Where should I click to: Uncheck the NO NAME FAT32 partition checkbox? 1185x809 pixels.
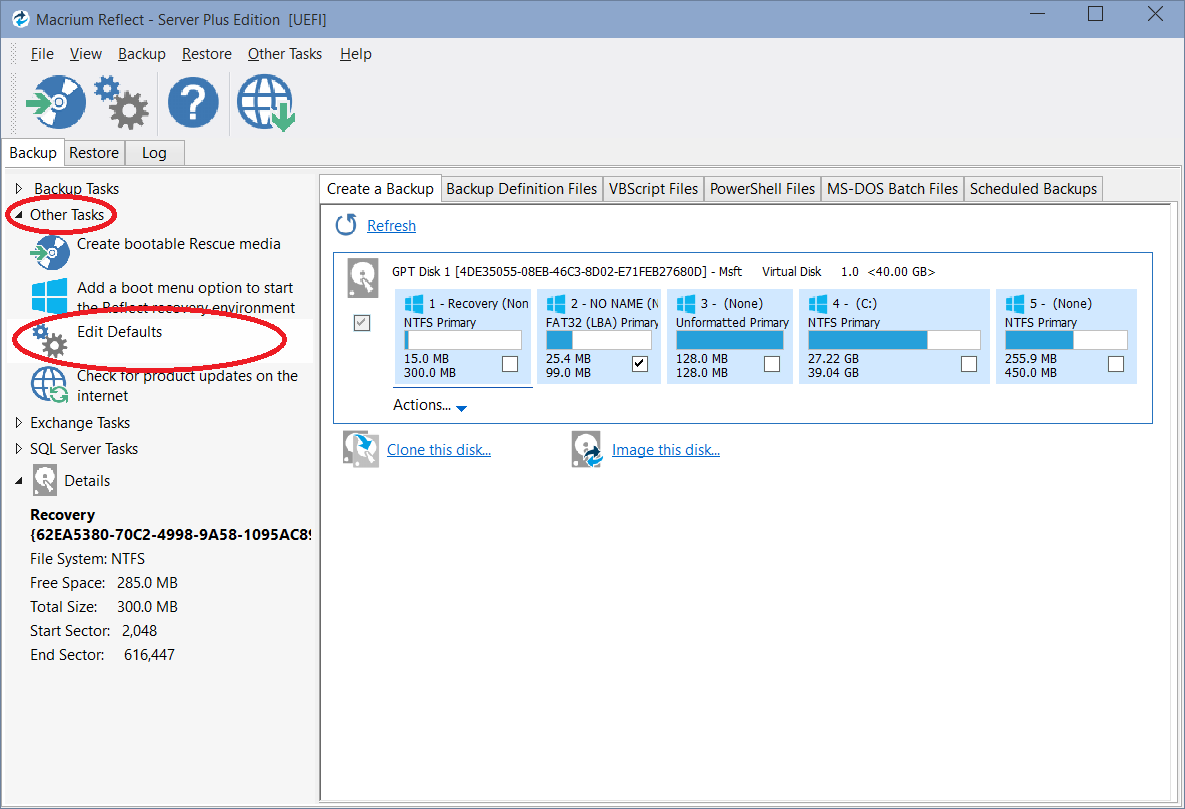pos(640,364)
